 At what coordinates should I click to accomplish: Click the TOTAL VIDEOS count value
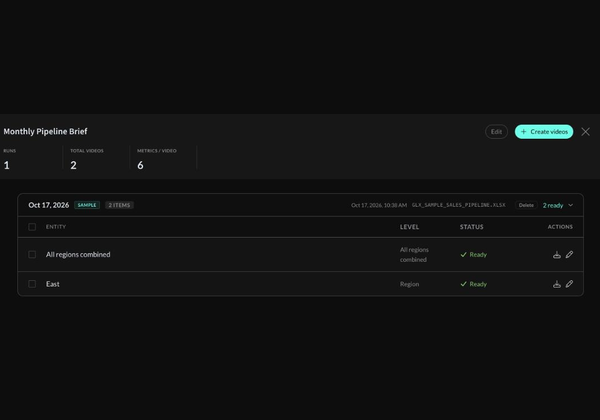73,165
